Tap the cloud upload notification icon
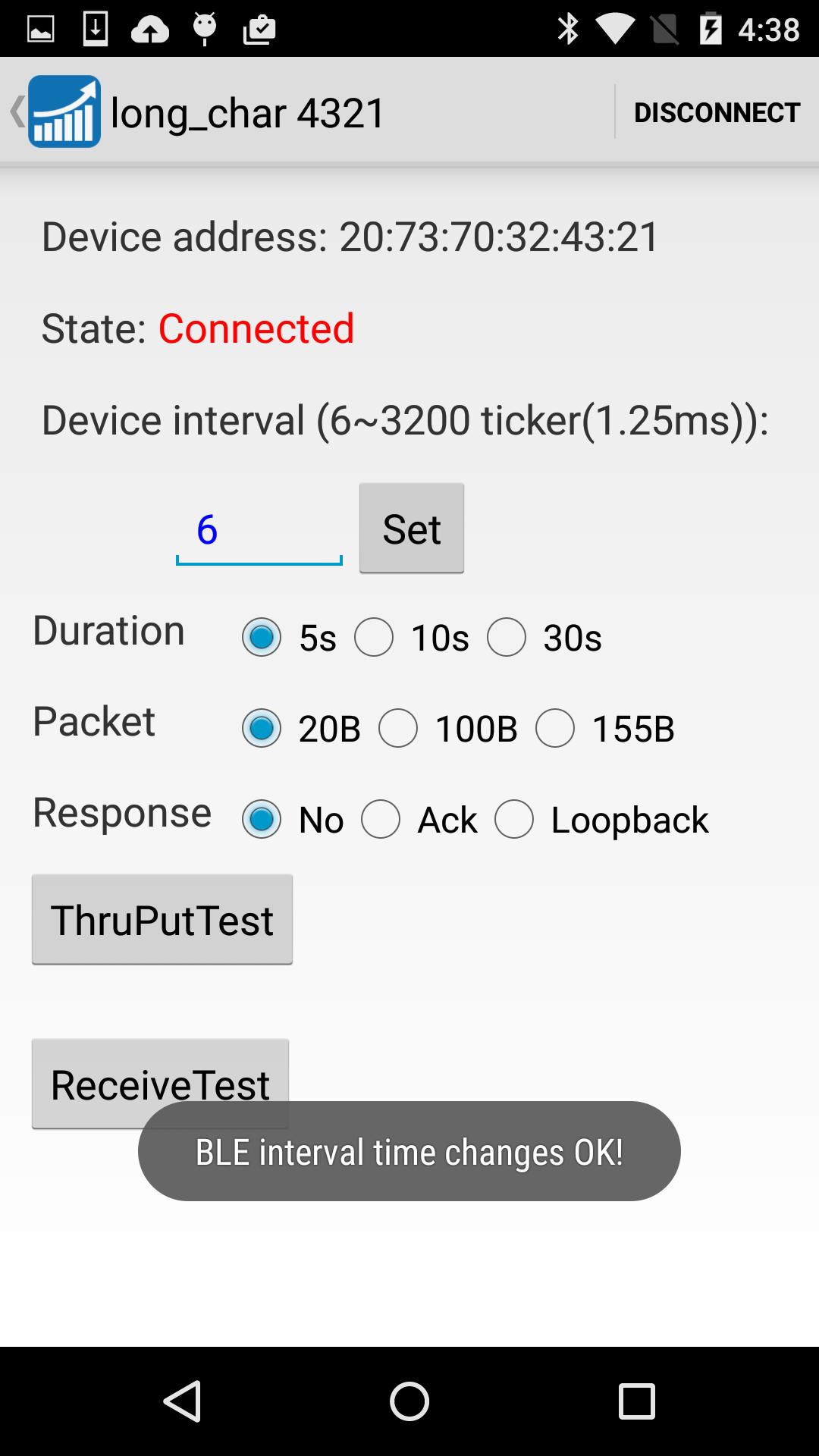 click(150, 30)
